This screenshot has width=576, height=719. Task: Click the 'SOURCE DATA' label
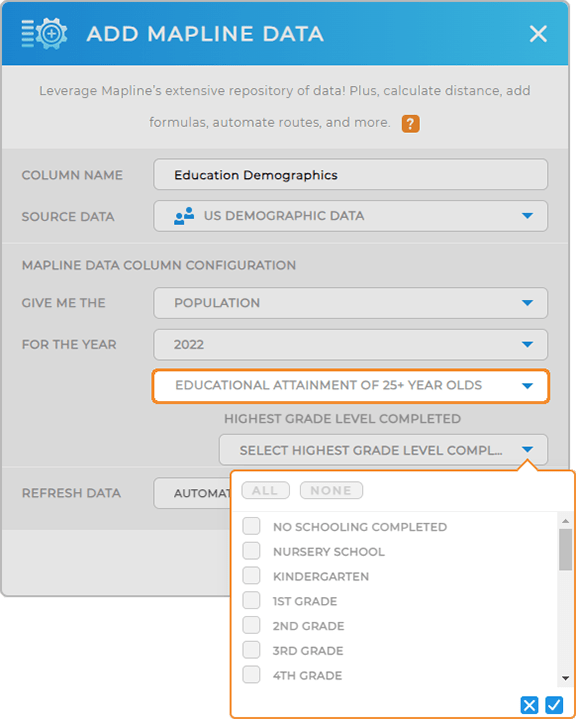click(x=68, y=216)
